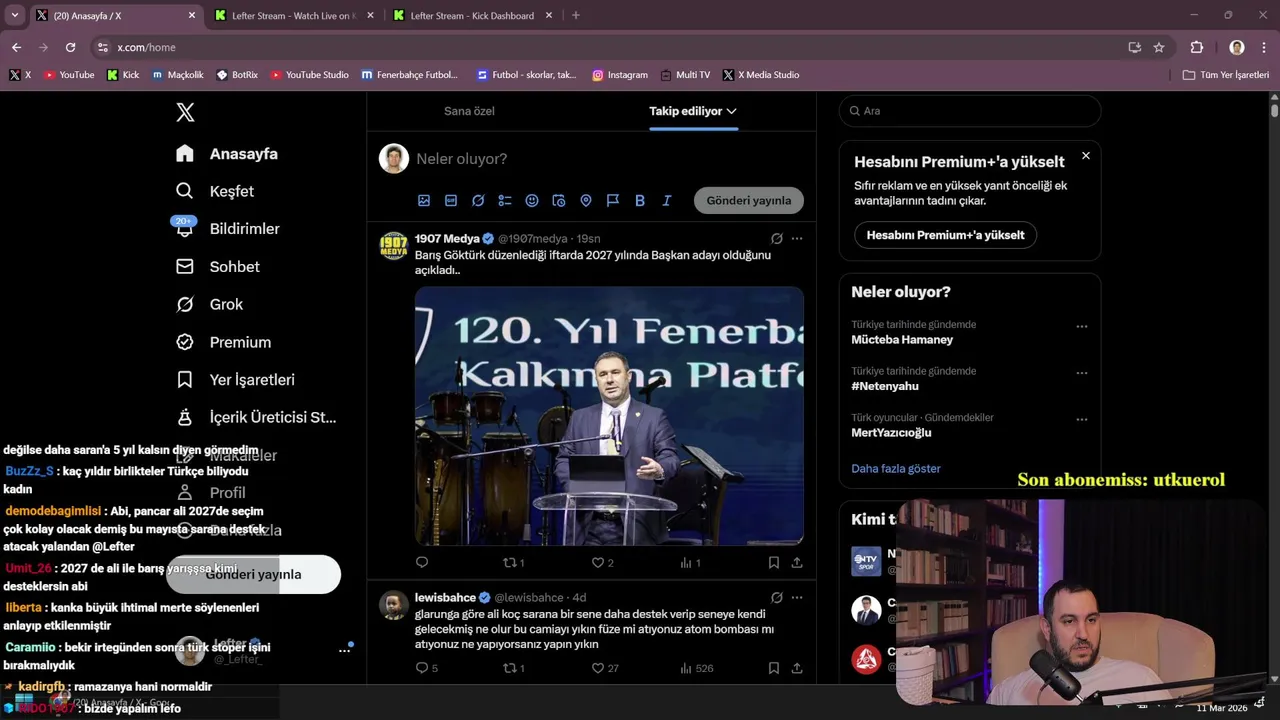
Task: Open options for #Netenyahu trend
Action: pos(1081,373)
